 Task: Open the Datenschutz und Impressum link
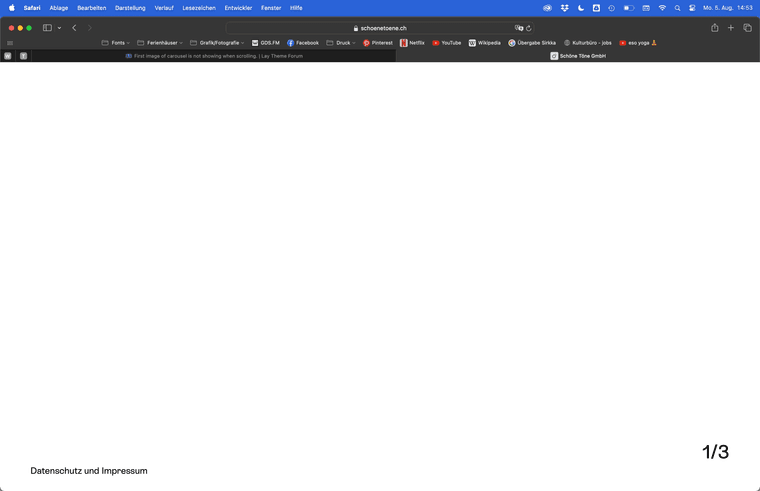click(89, 471)
